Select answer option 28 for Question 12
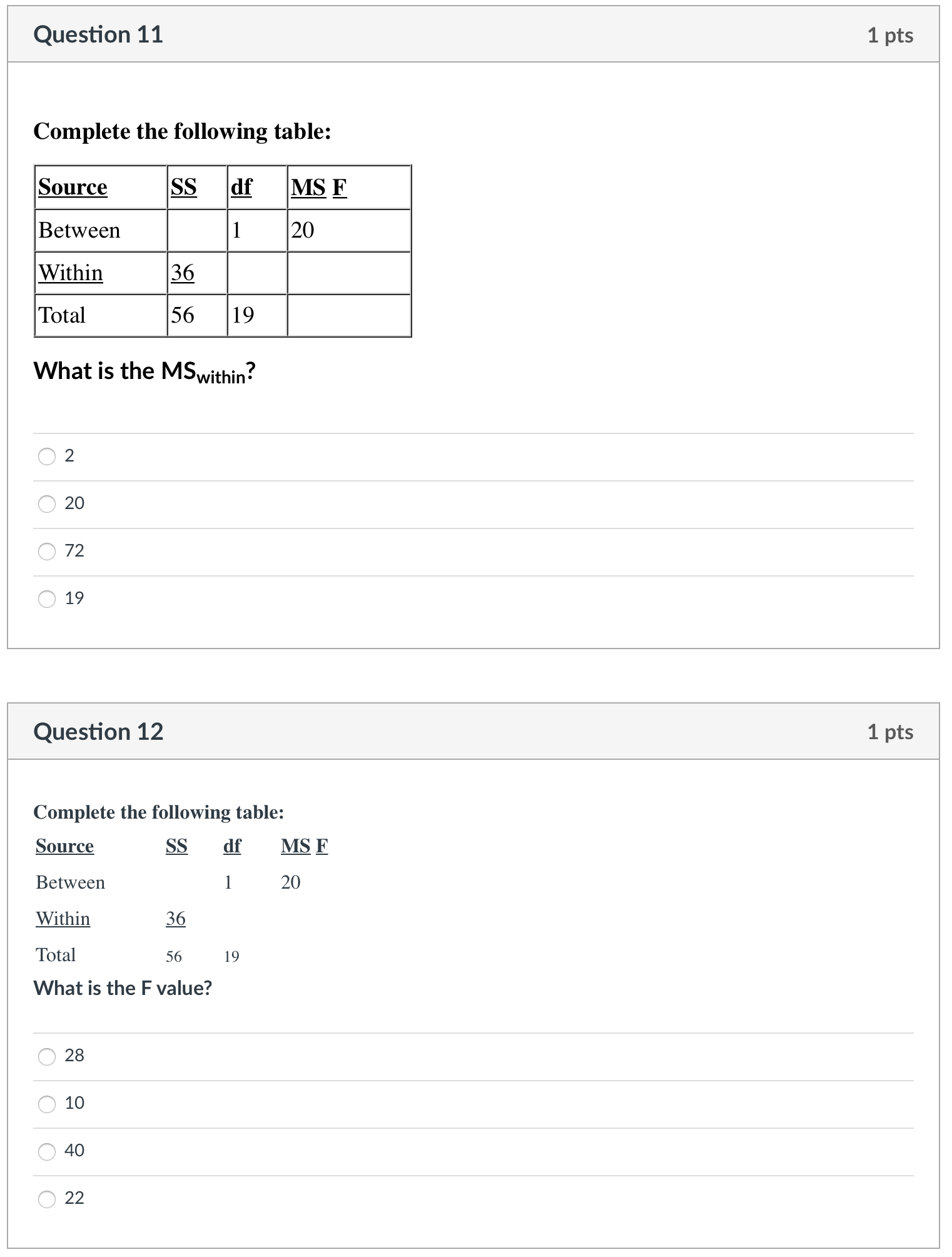 pos(47,1056)
